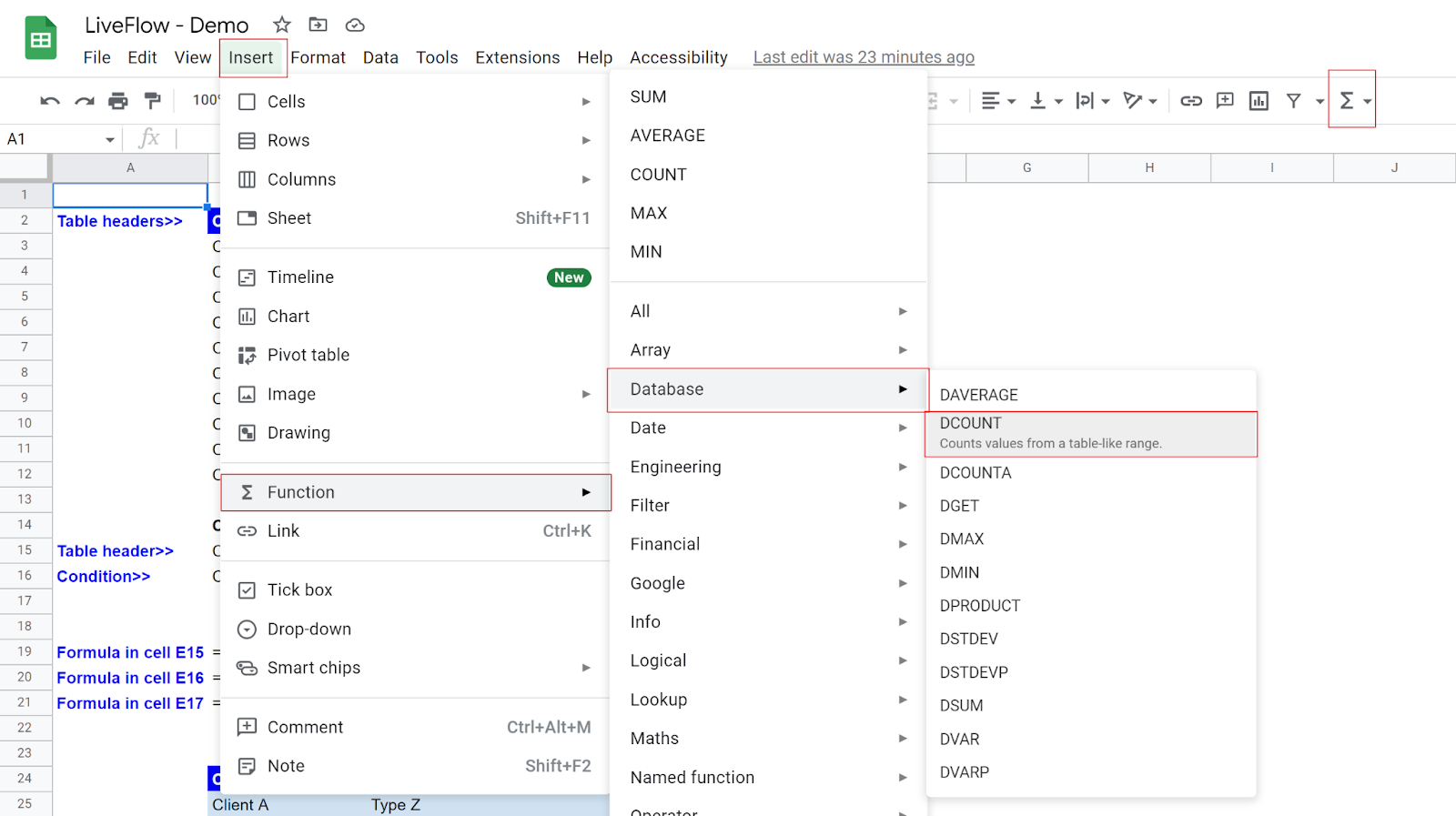The width and height of the screenshot is (1456, 816).
Task: Click the Google Sheets home logo
Action: pyautogui.click(x=41, y=38)
